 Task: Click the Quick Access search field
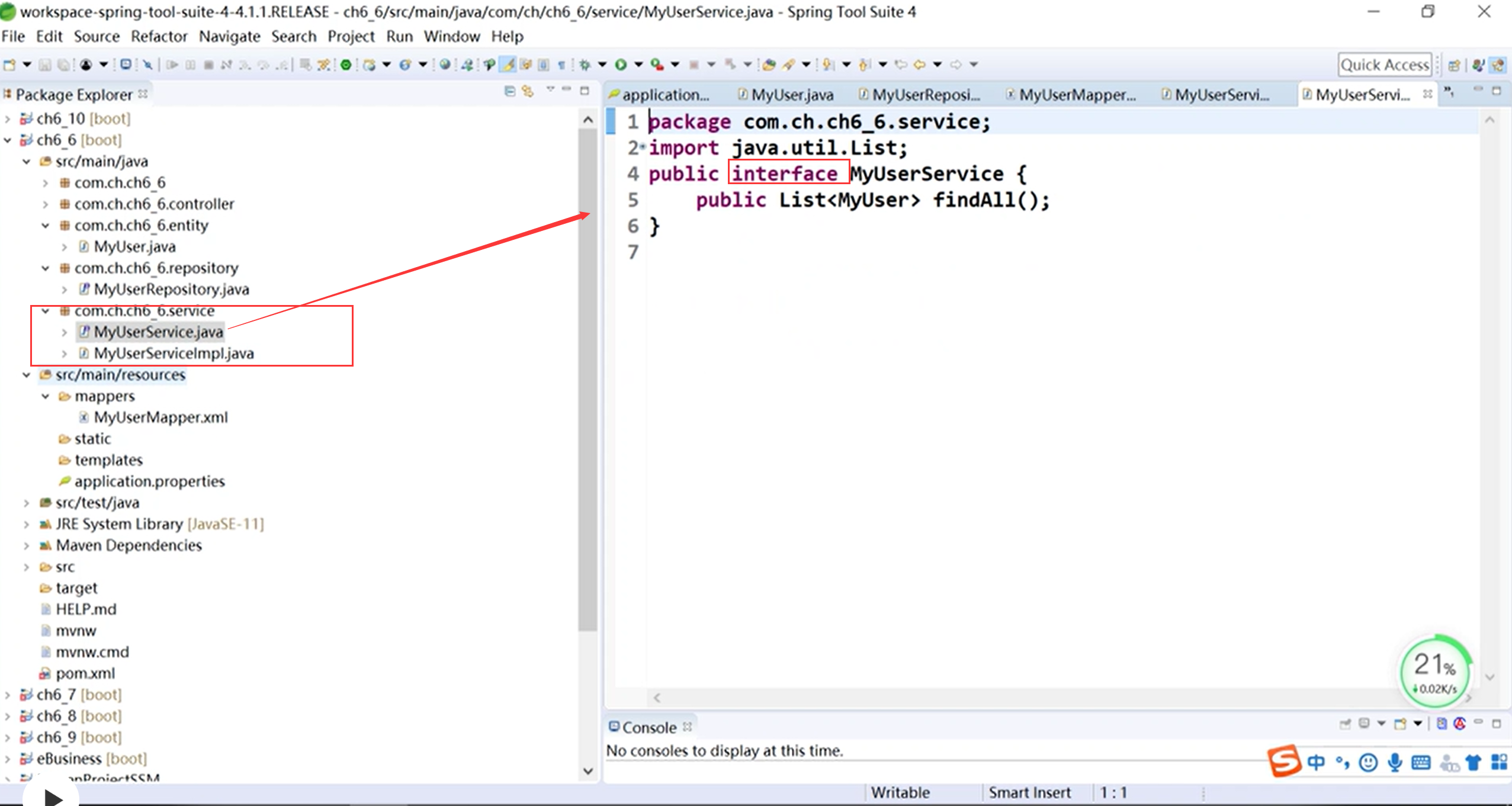[x=1385, y=65]
